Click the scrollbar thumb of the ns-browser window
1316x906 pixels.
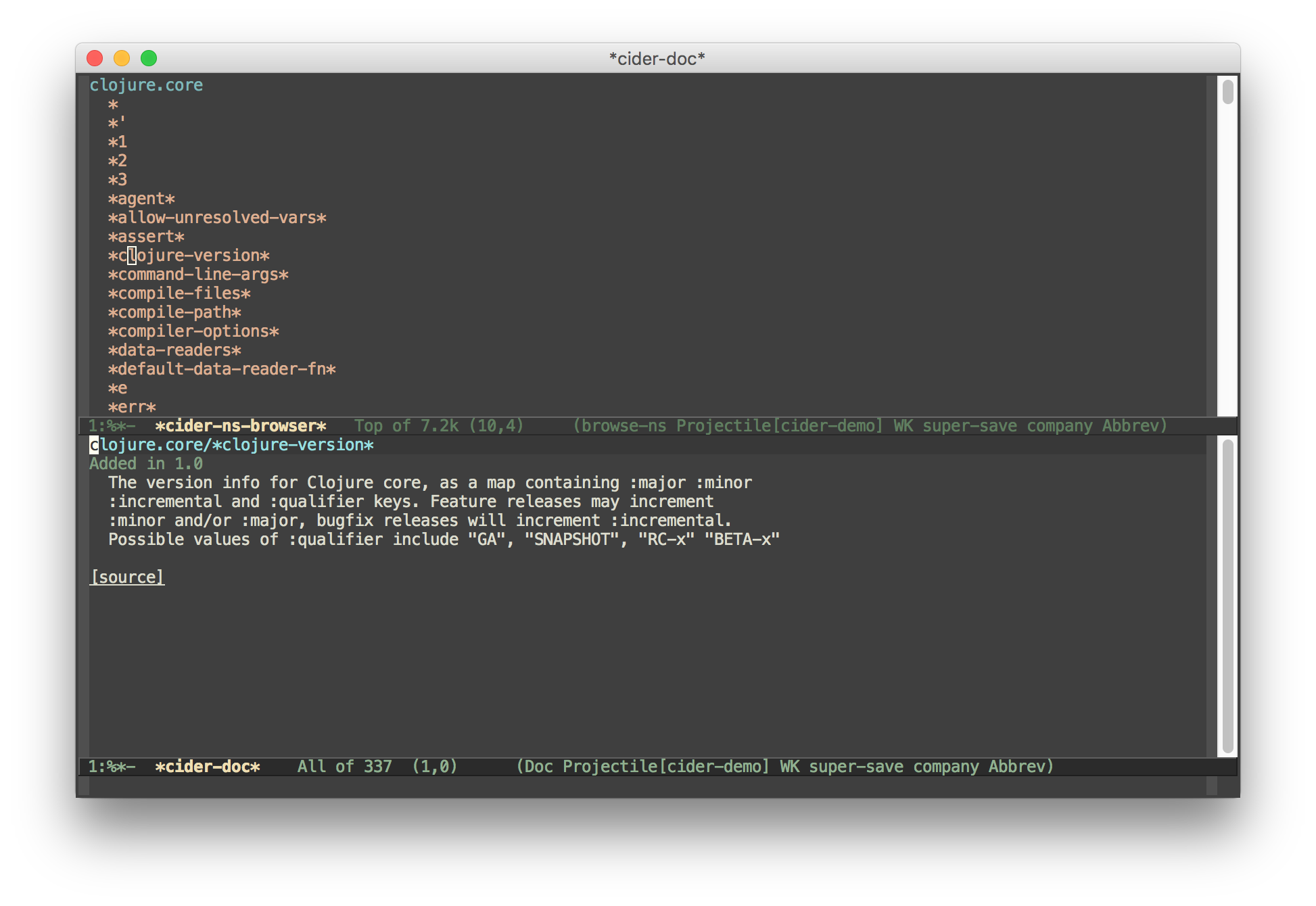(1227, 91)
